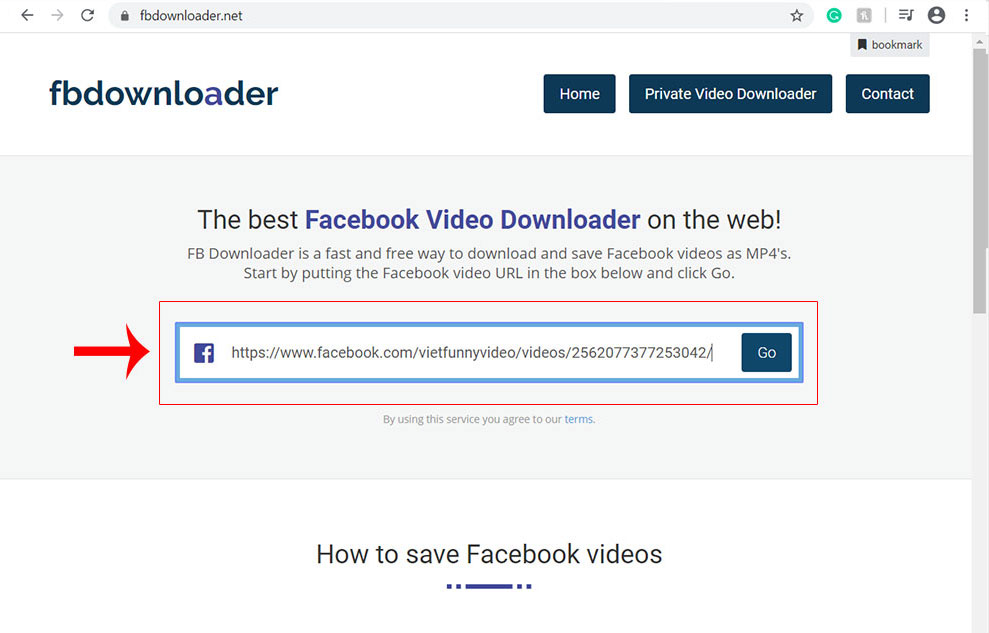Viewport: 989px width, 633px height.
Task: Click the gray extension icon beside Grammarly
Action: point(863,15)
